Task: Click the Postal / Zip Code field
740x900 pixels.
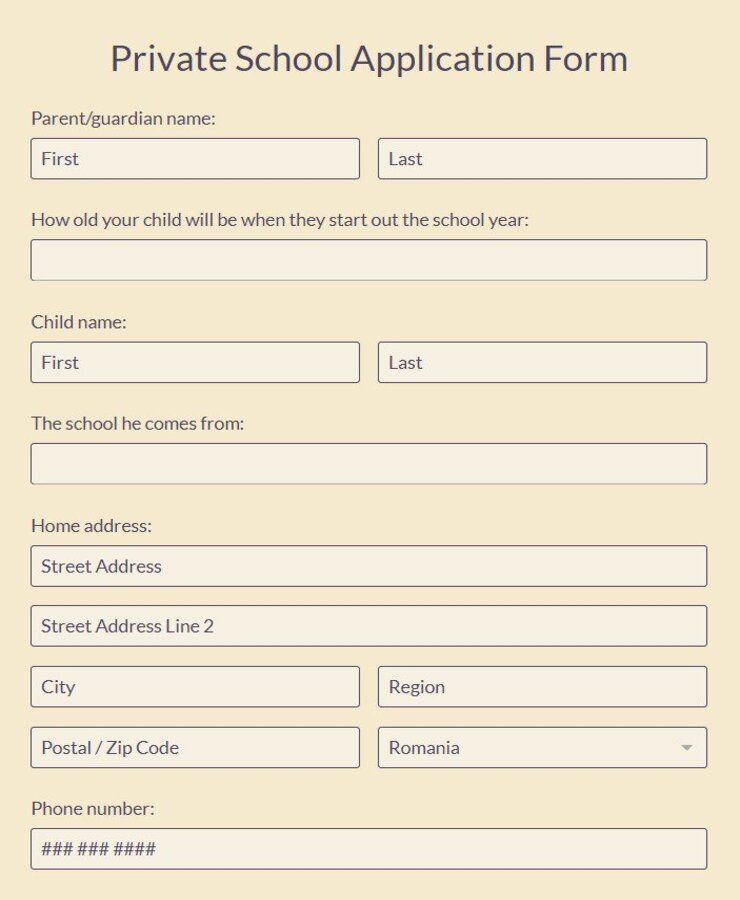Action: tap(195, 747)
